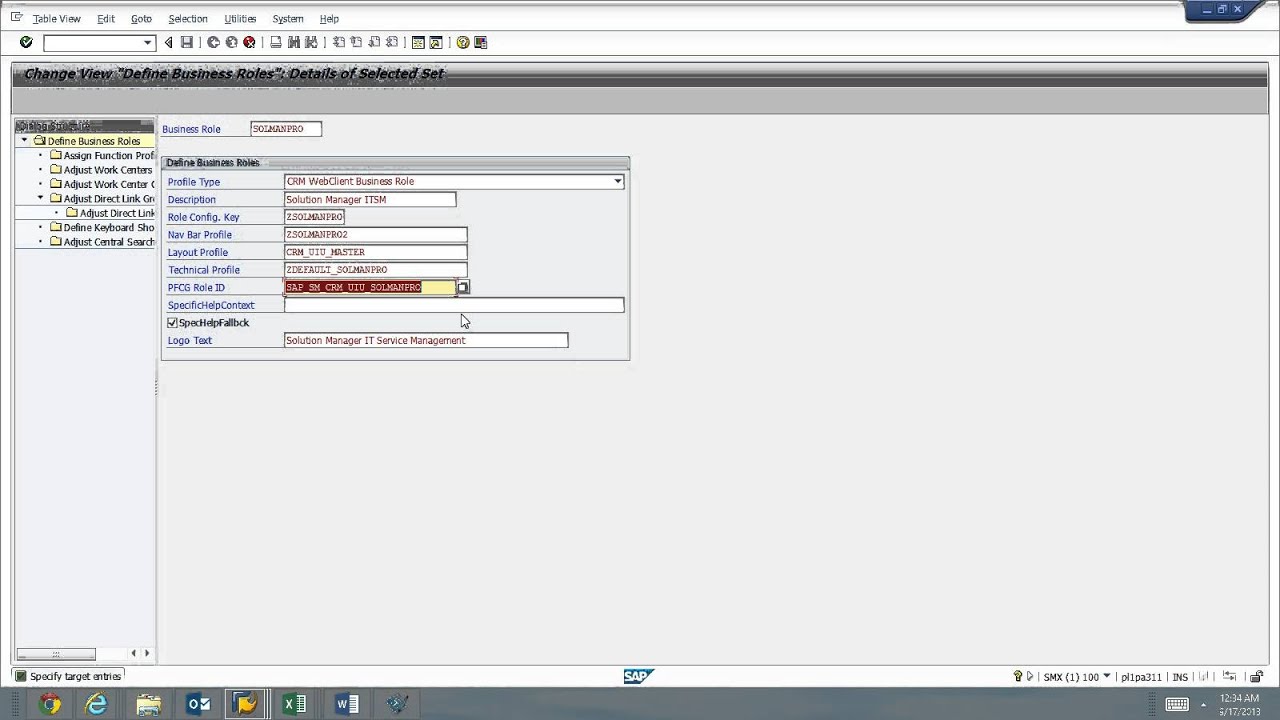Viewport: 1280px width, 720px height.
Task: Open the System menu
Action: [x=288, y=18]
